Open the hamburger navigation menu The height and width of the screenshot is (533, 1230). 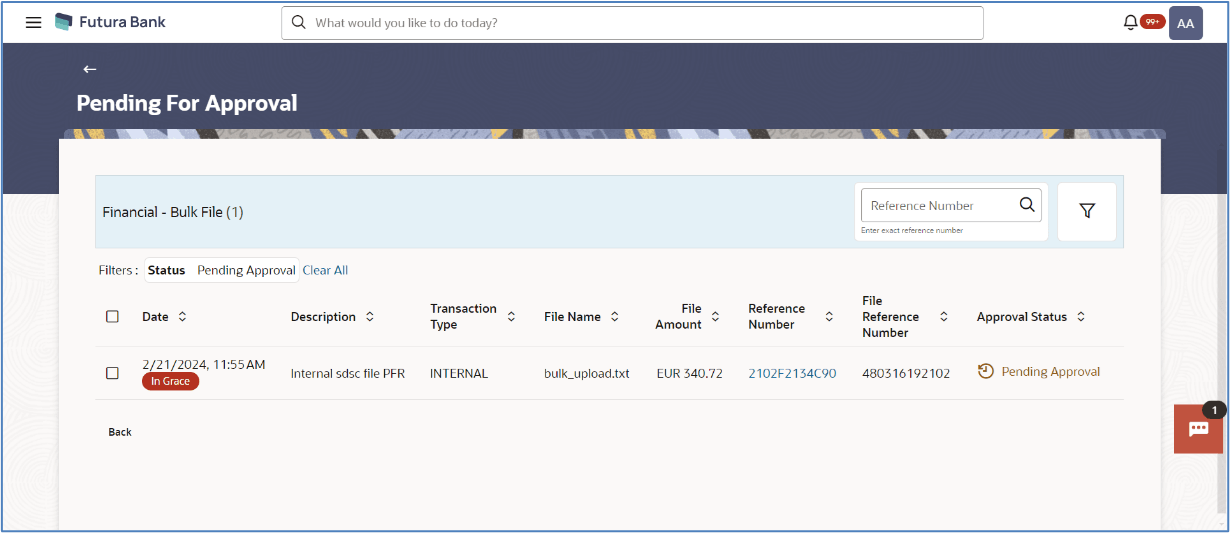click(33, 22)
